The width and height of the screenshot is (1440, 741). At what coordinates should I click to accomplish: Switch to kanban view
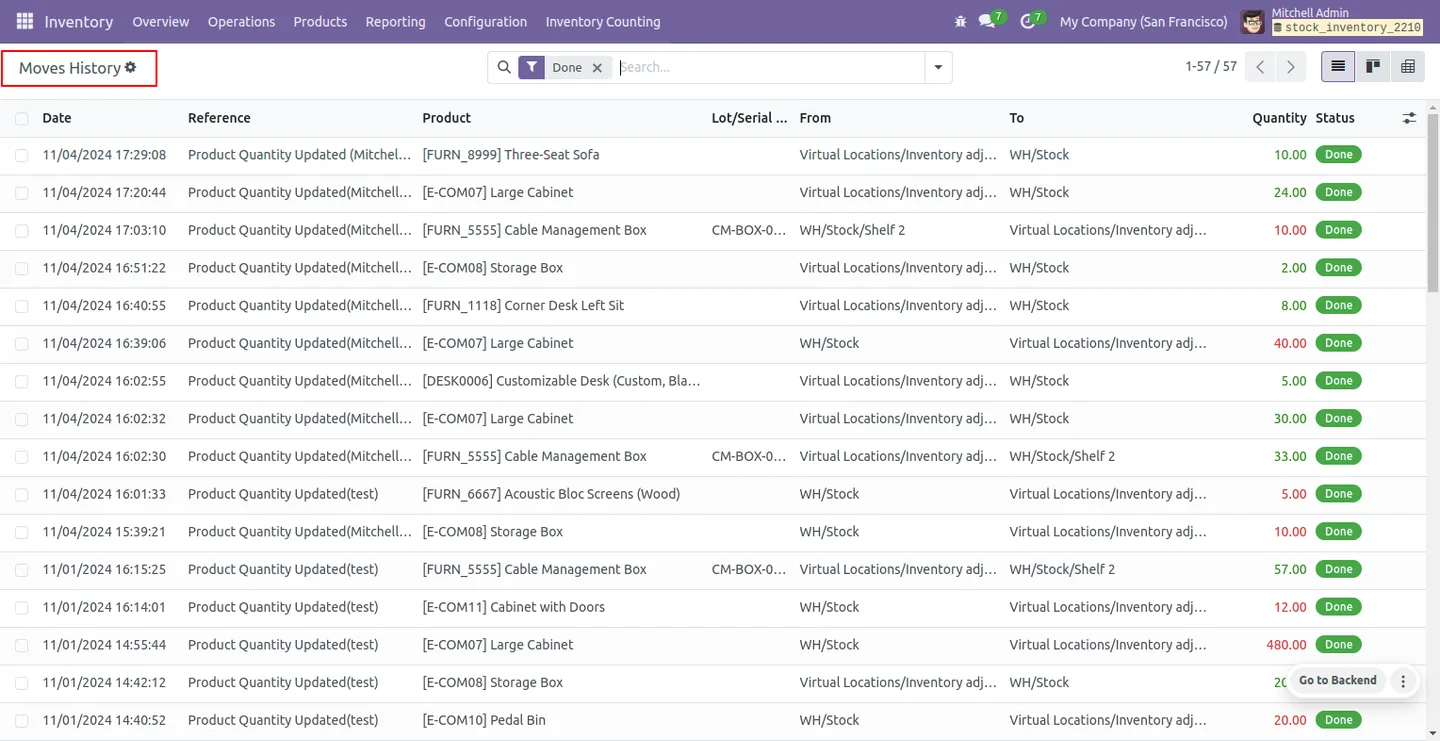click(1373, 67)
